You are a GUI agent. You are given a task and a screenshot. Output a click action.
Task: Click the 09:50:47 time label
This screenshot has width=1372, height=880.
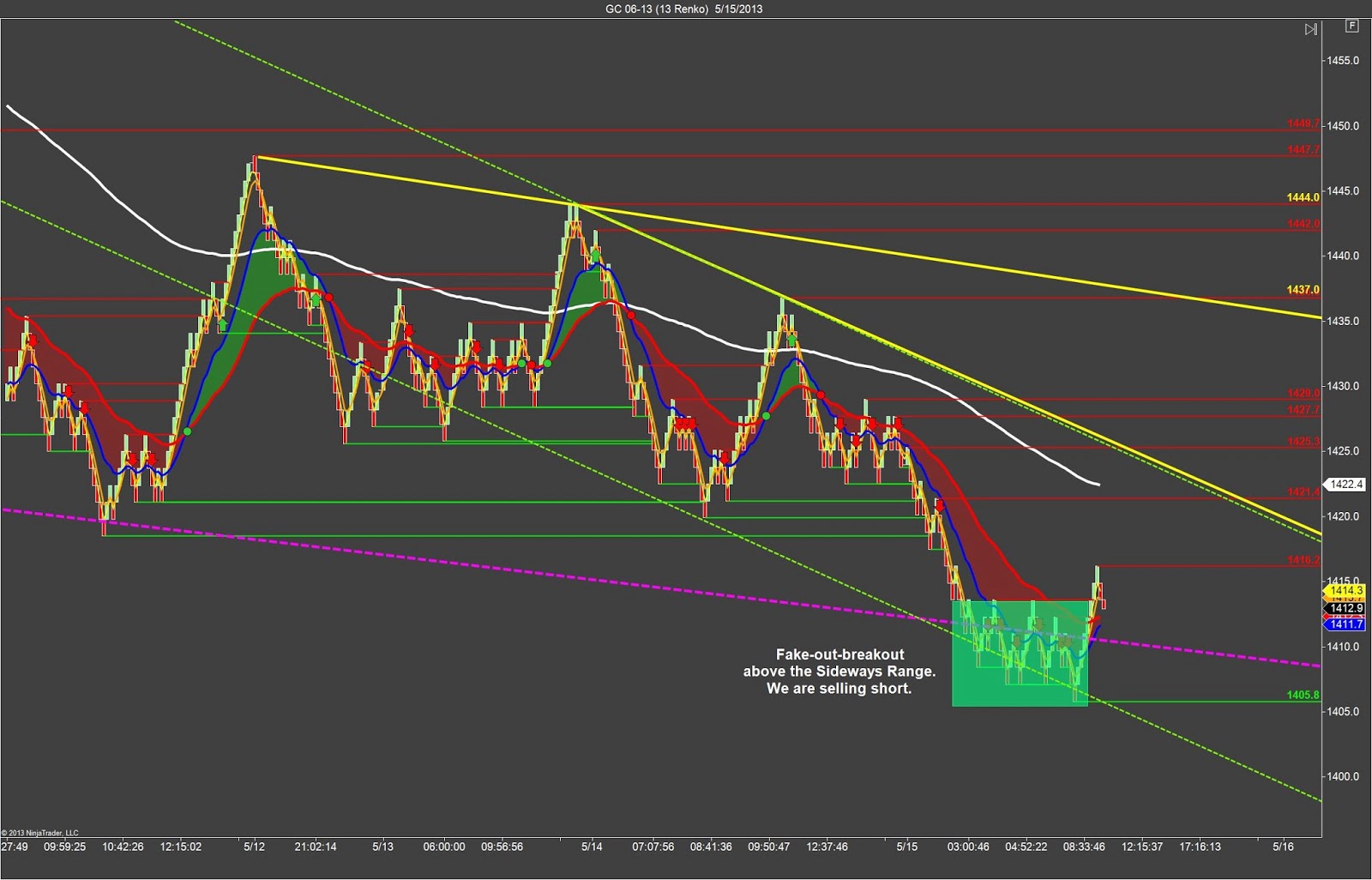tap(769, 847)
